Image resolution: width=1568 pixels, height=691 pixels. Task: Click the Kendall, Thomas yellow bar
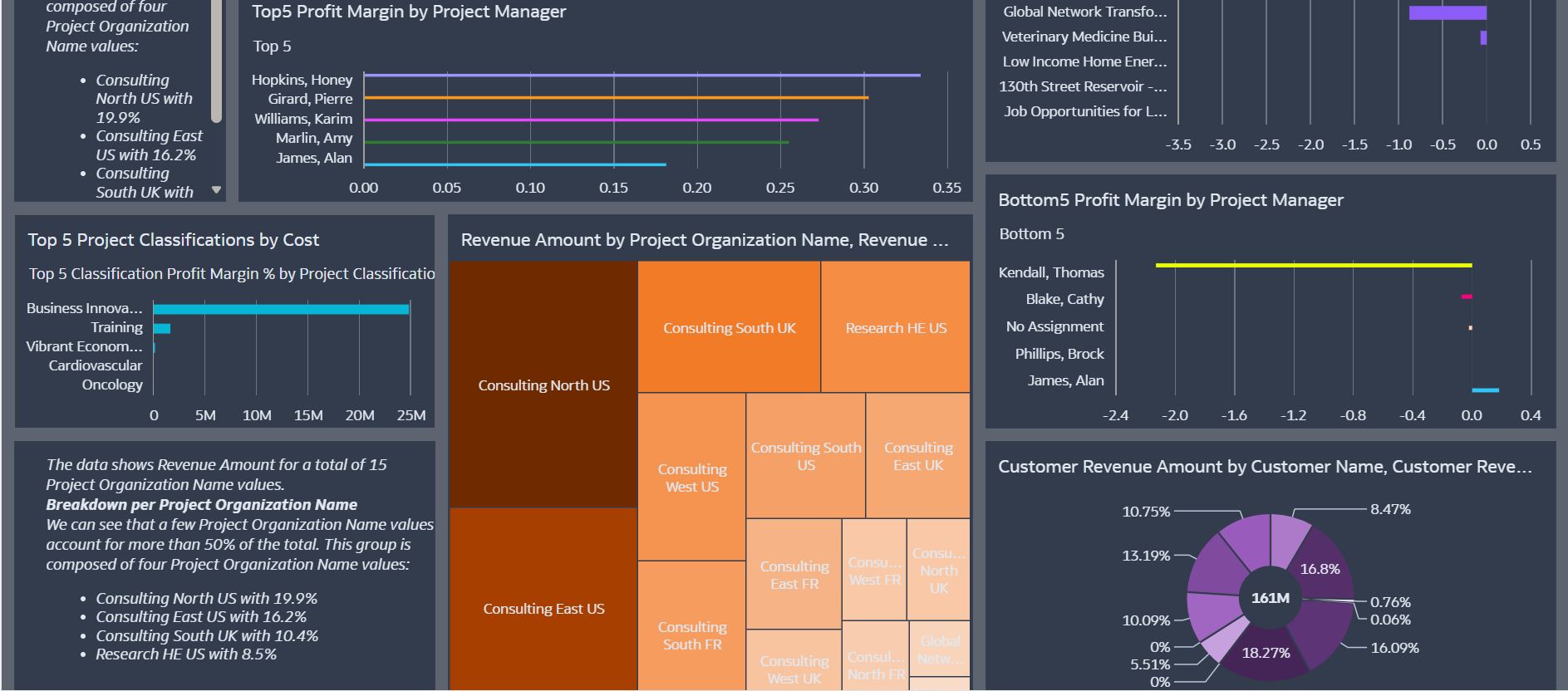coord(1314,265)
